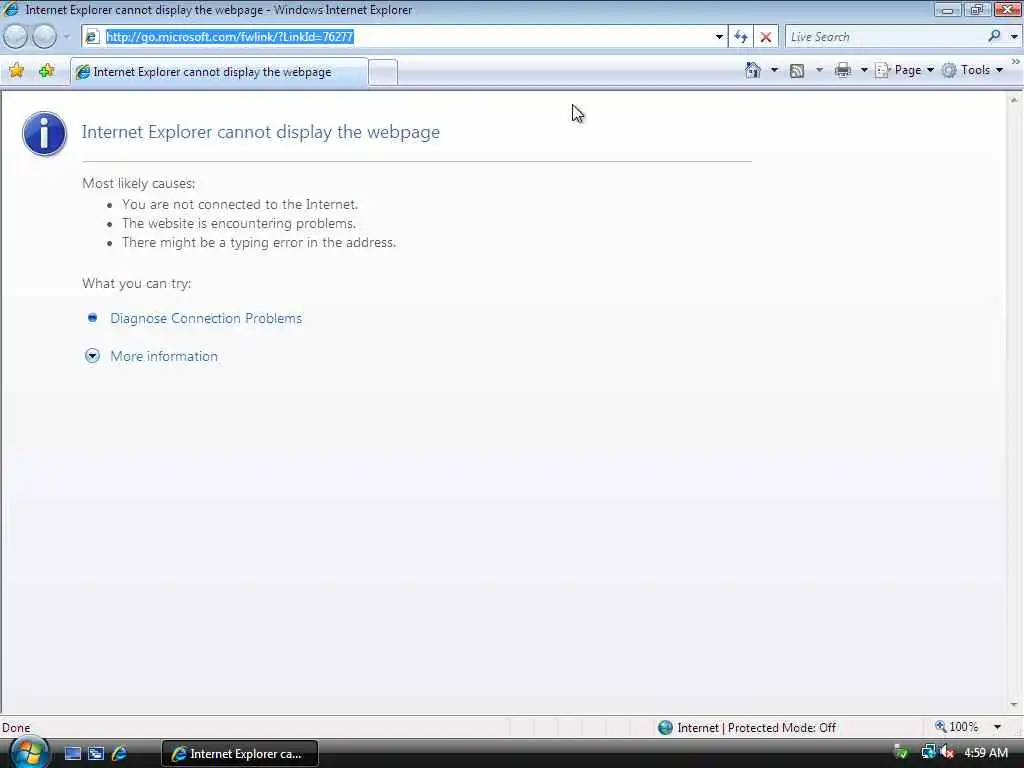Click 'You are not connected to the Internet.'
1024x768 pixels.
point(240,204)
